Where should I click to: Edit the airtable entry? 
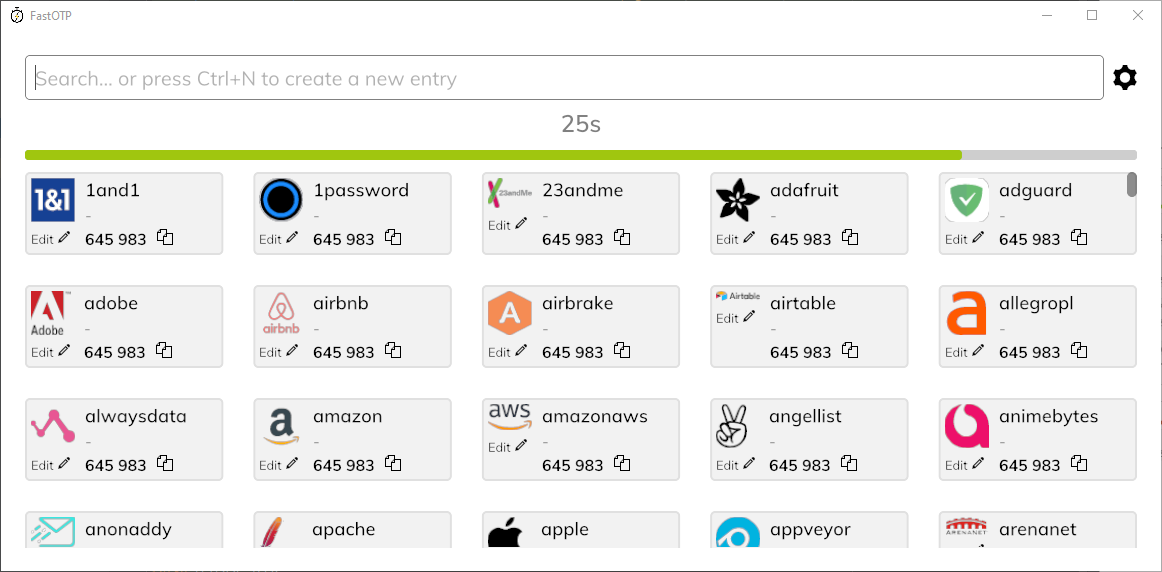pos(737,317)
